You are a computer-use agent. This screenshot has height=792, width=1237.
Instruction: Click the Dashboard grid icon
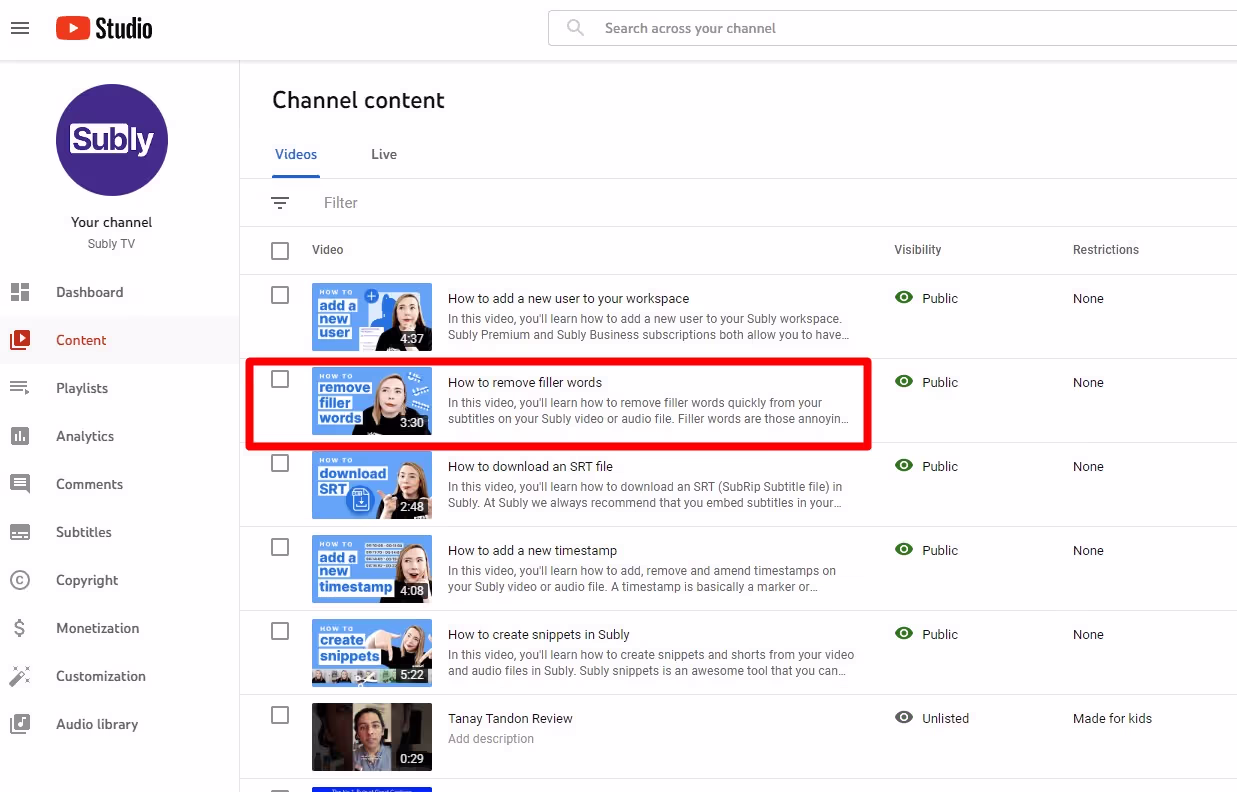click(20, 292)
